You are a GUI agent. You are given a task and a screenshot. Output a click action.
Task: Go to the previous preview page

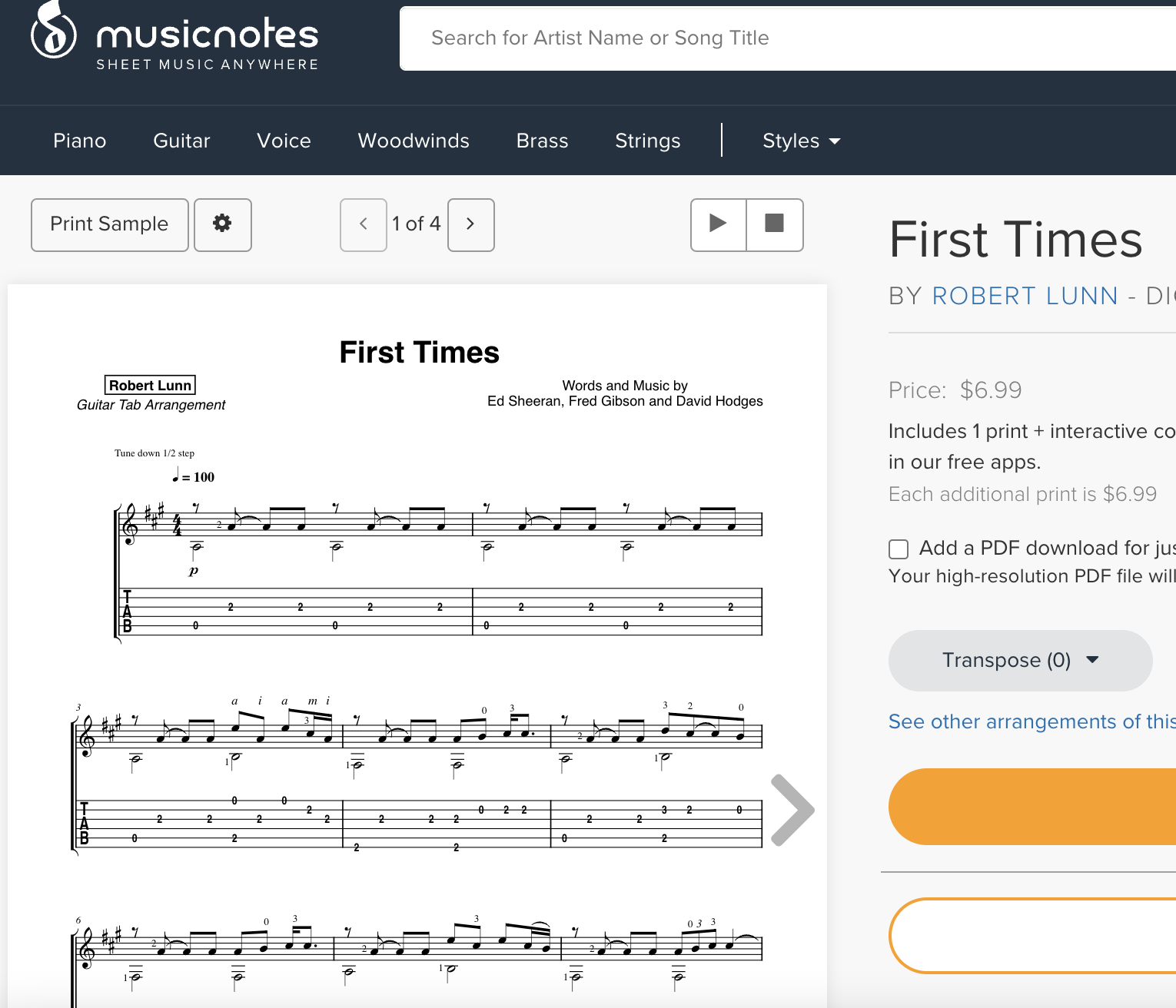(x=364, y=224)
